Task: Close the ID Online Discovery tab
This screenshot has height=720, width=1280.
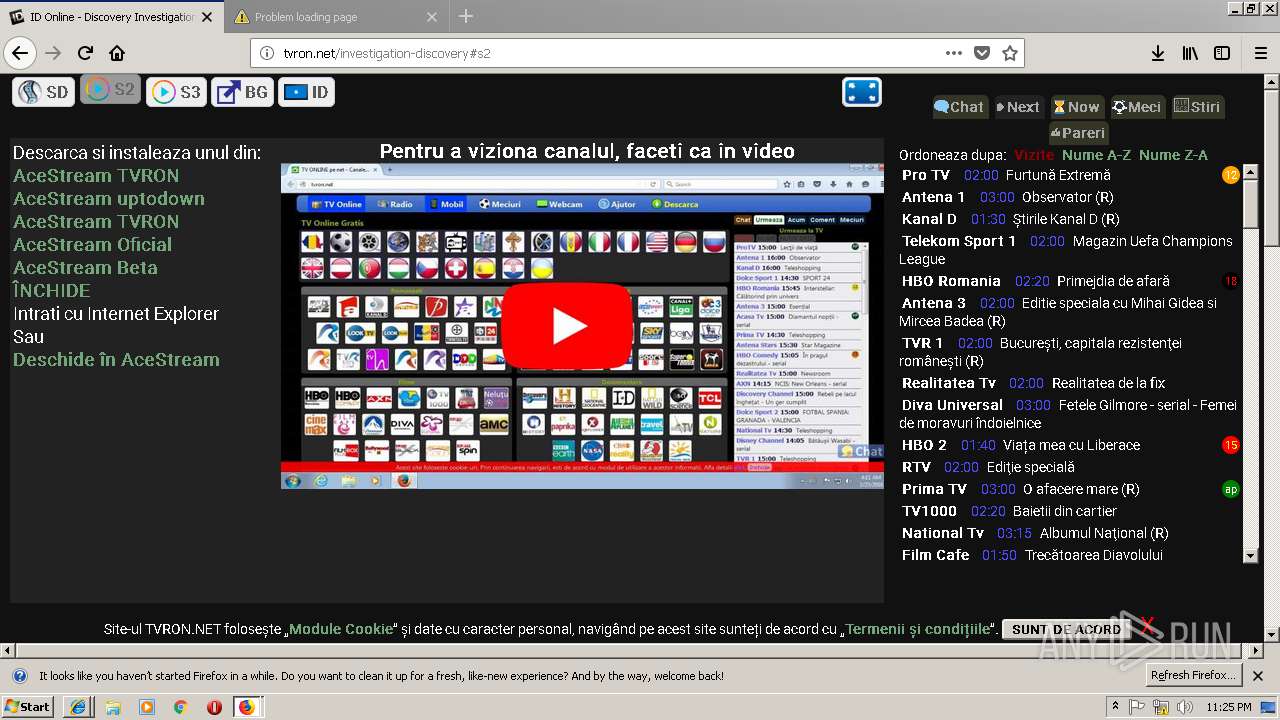Action: tap(207, 17)
